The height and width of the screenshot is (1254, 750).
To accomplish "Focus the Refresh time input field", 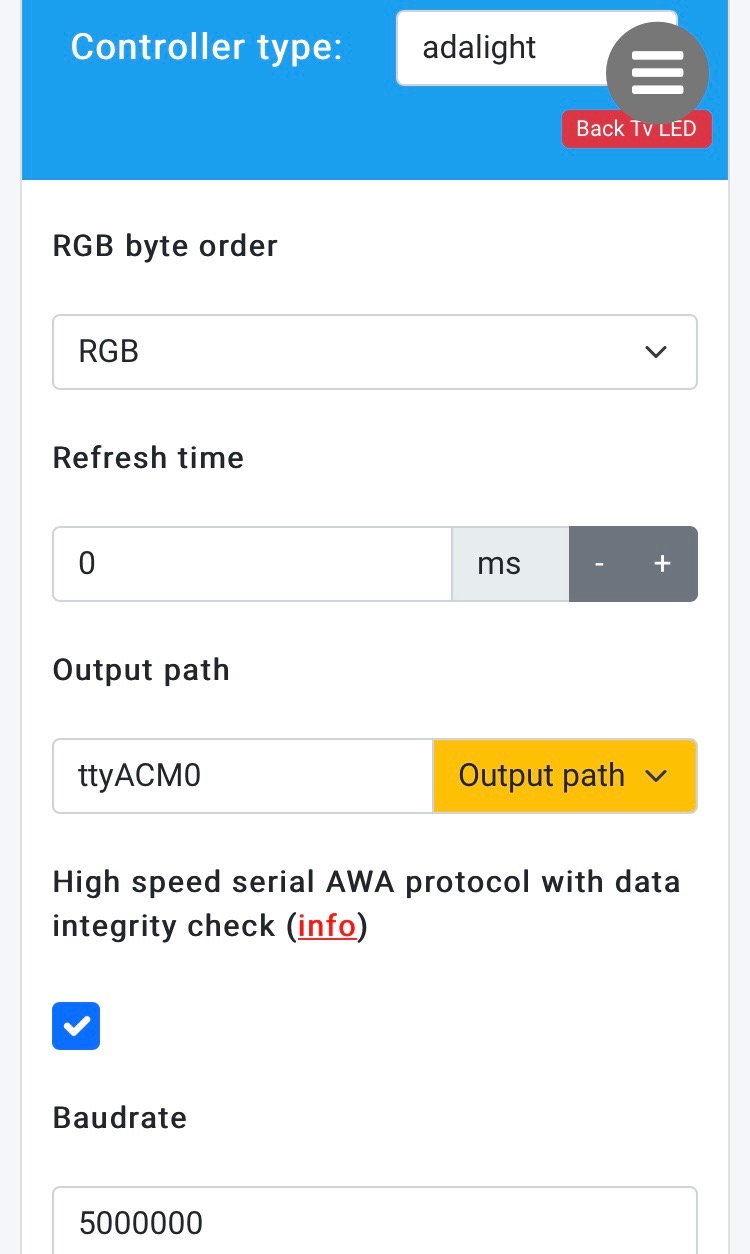I will [x=252, y=564].
